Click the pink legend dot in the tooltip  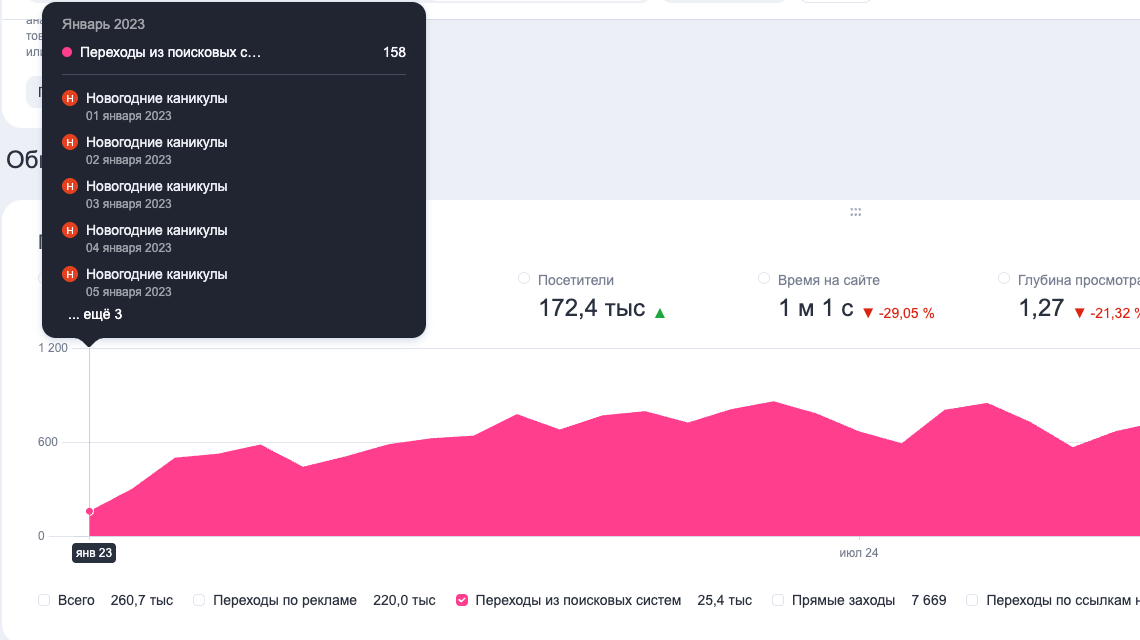tap(66, 52)
